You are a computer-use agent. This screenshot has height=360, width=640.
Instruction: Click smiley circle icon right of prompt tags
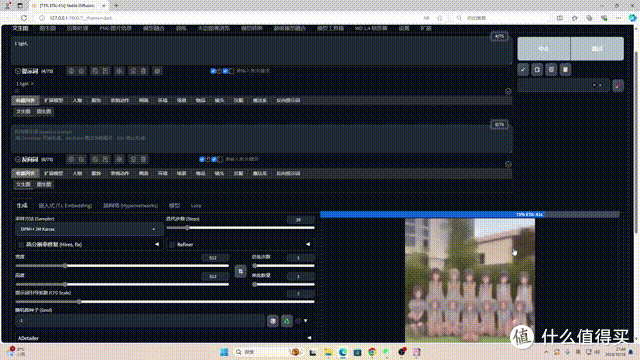[508, 91]
